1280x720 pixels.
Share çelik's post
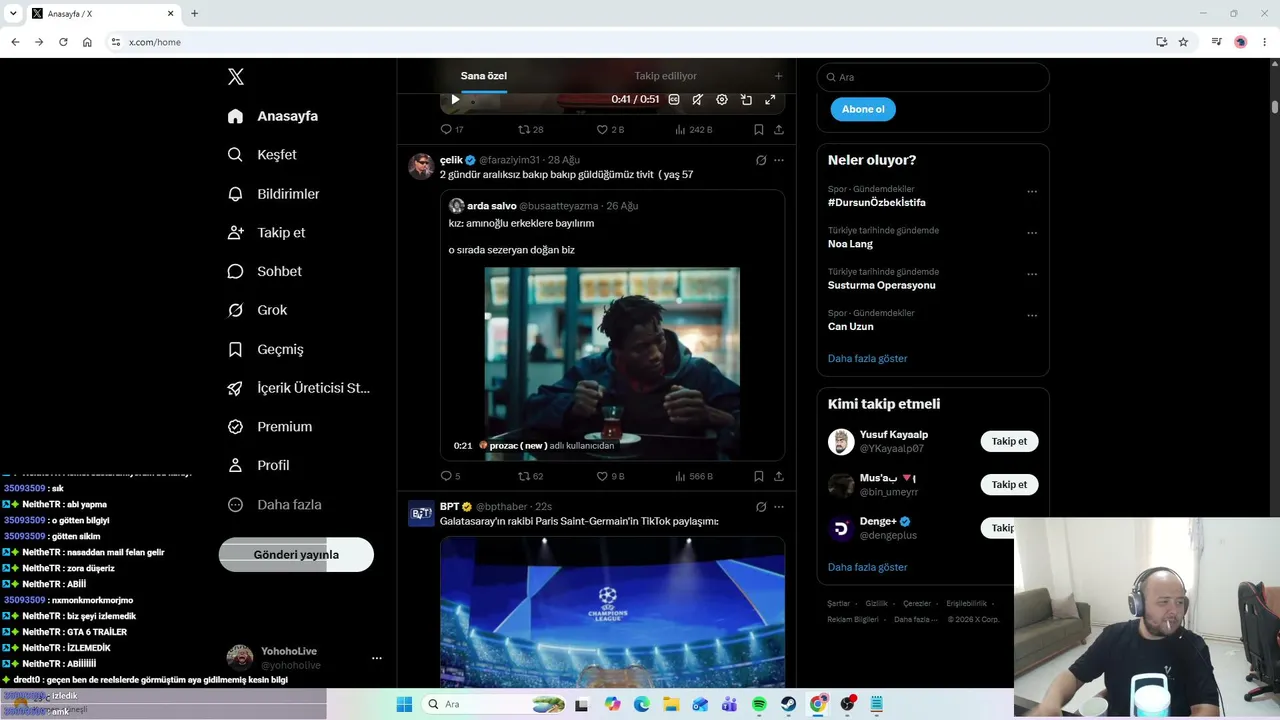point(779,477)
